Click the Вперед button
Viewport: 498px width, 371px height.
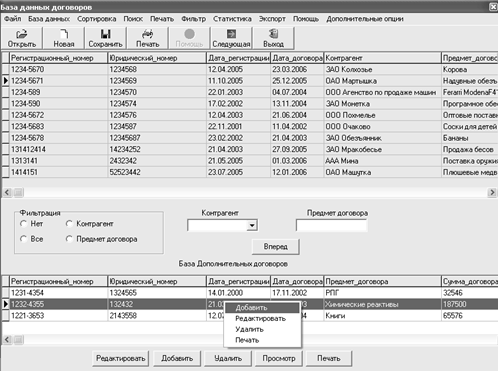click(x=275, y=247)
